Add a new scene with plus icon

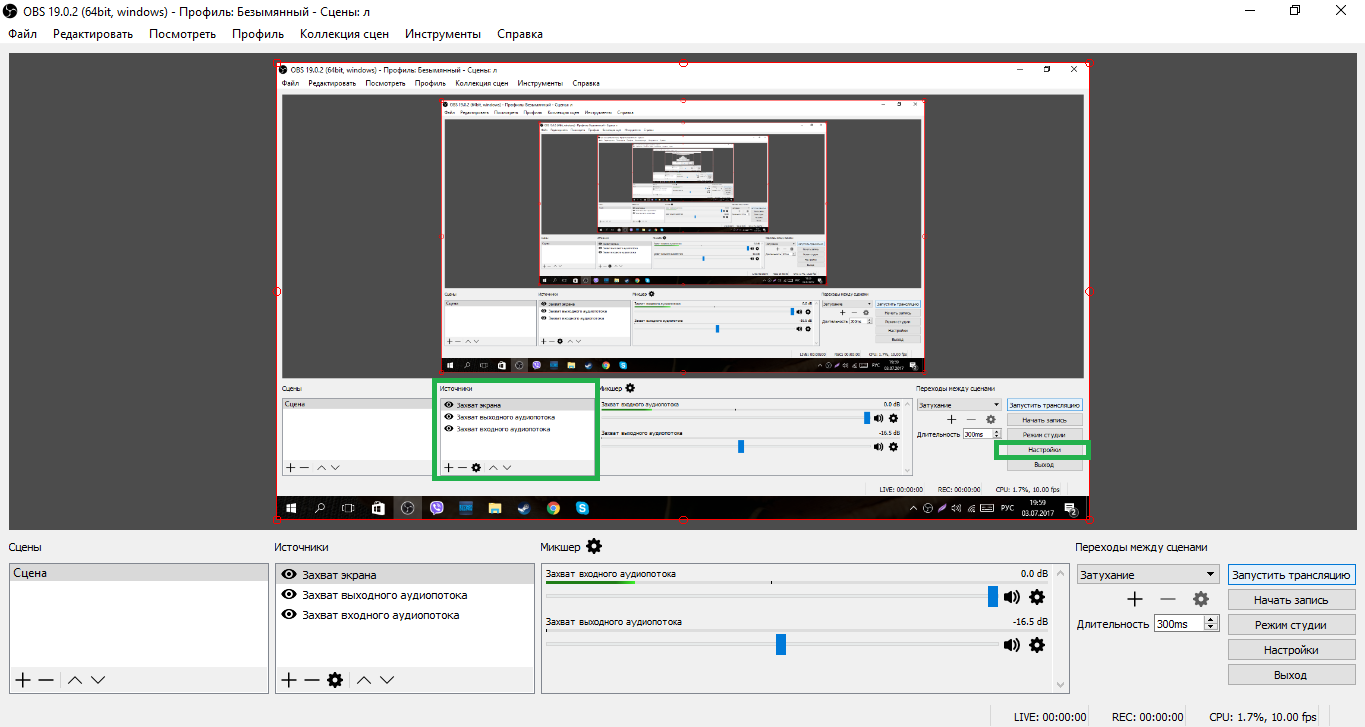pos(23,680)
